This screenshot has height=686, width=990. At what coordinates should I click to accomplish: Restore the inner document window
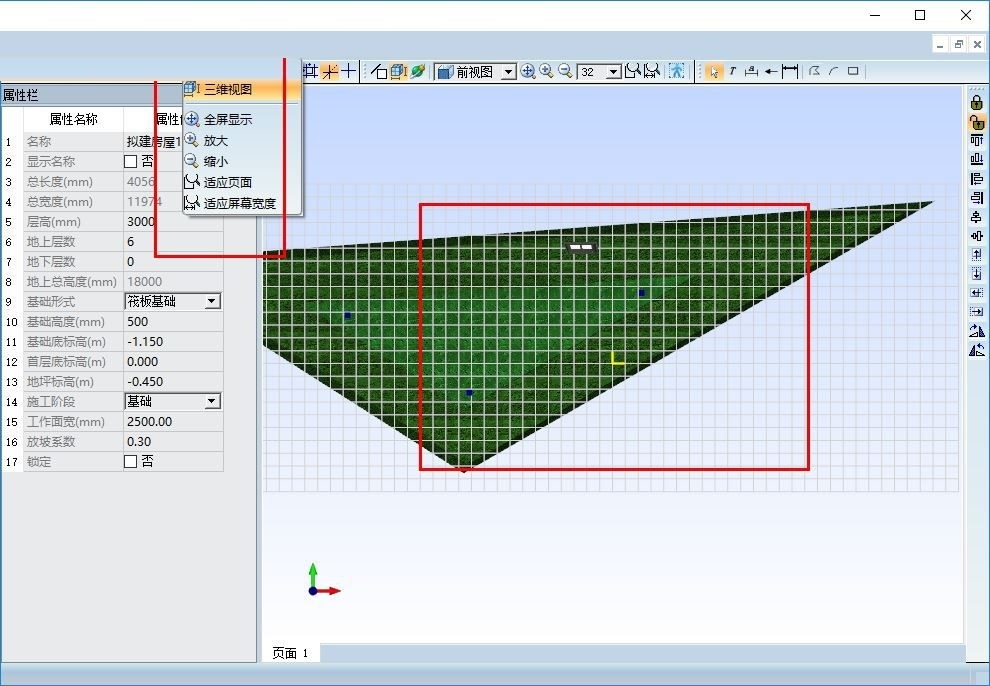[x=958, y=44]
